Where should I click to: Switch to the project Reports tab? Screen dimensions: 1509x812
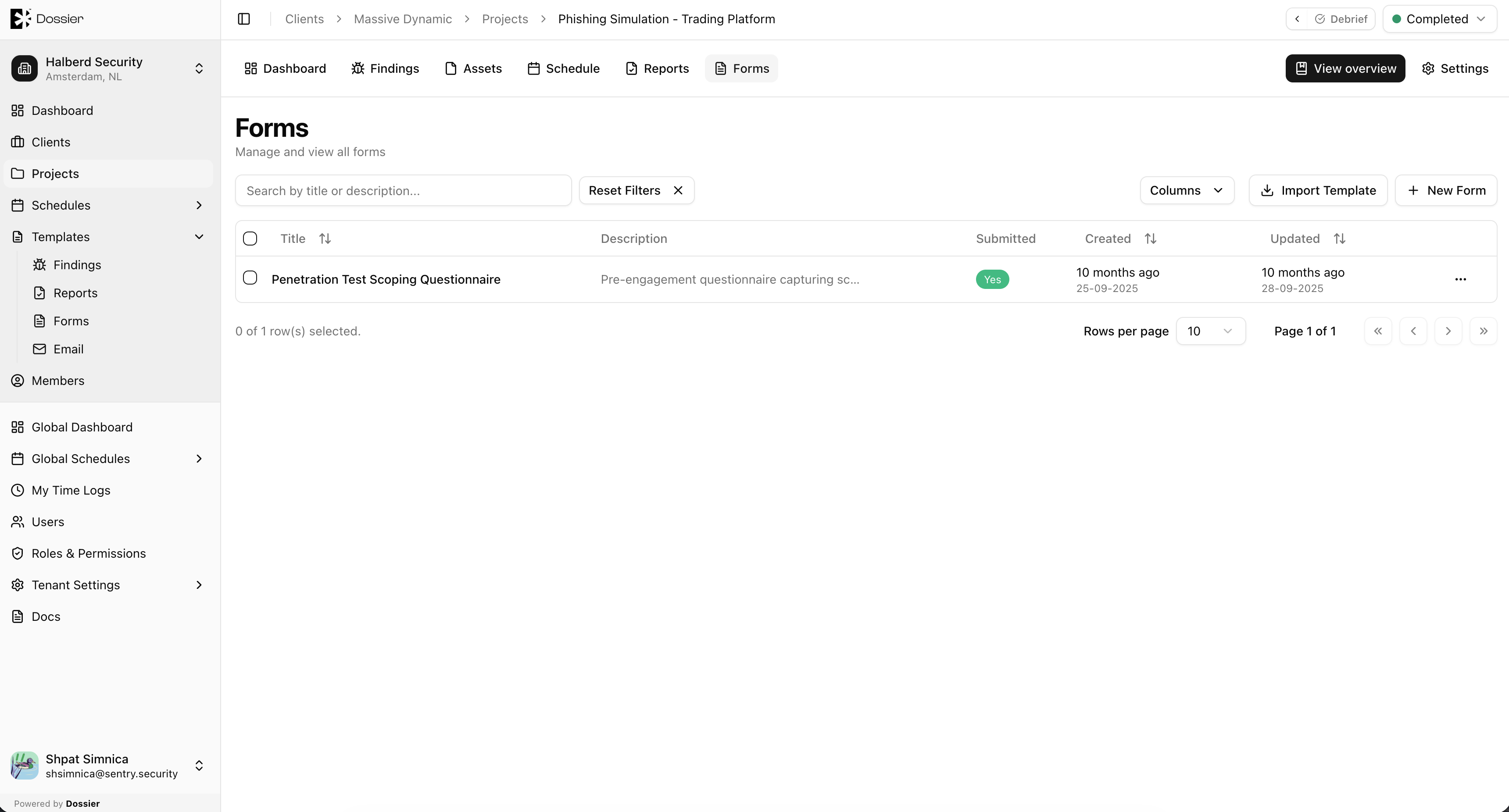(657, 68)
